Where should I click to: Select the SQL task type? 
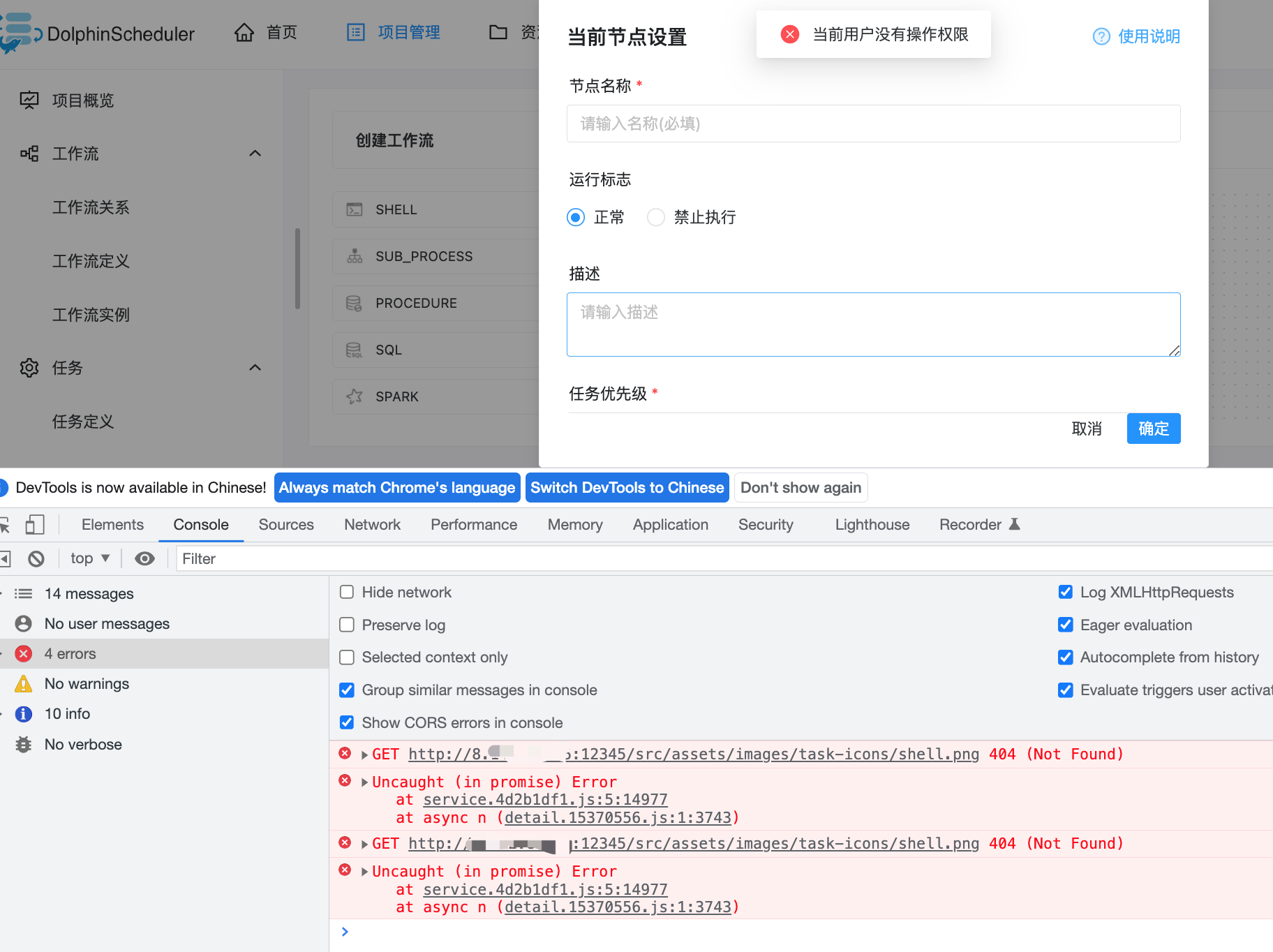click(x=387, y=349)
